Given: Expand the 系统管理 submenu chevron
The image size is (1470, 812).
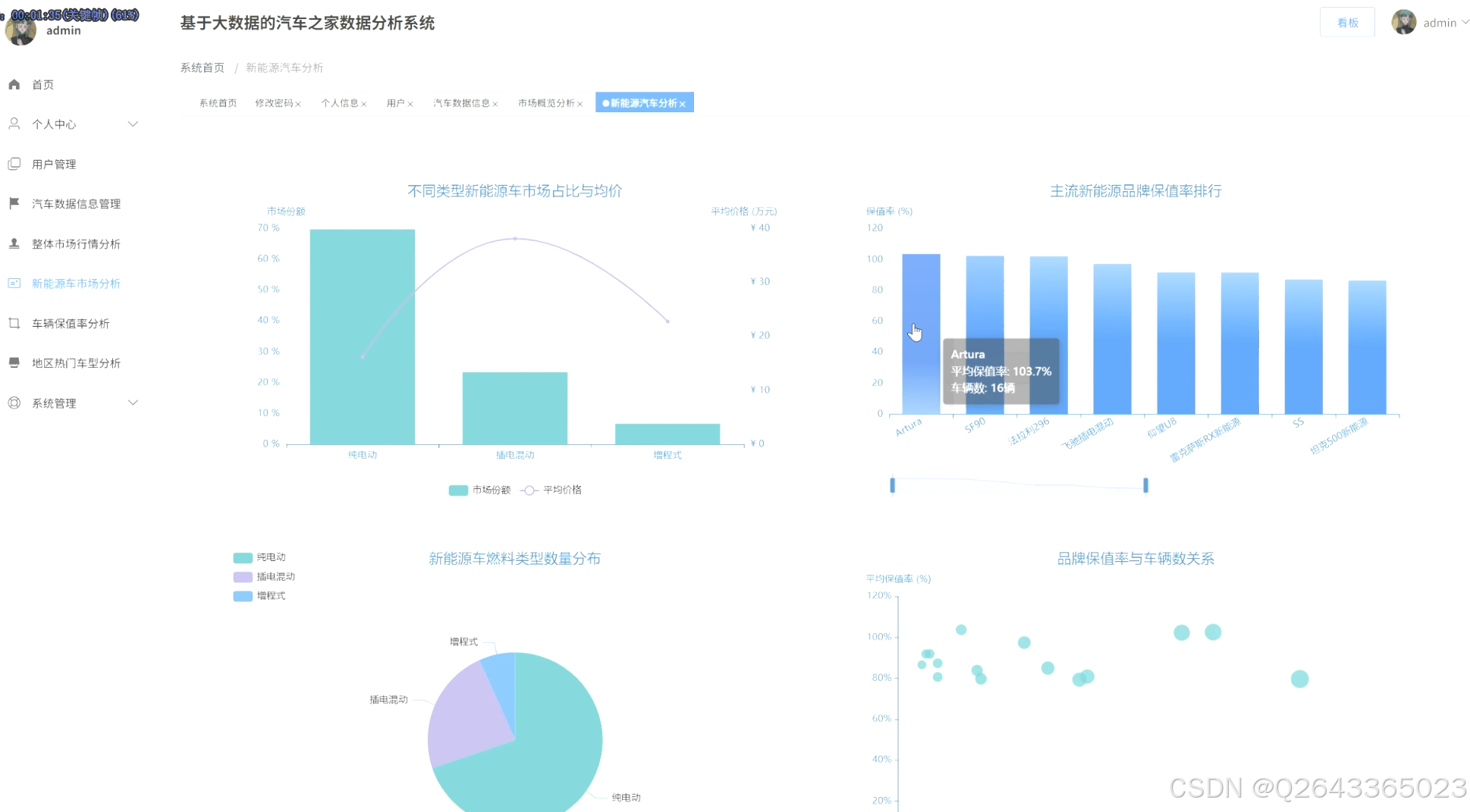Looking at the screenshot, I should point(133,403).
